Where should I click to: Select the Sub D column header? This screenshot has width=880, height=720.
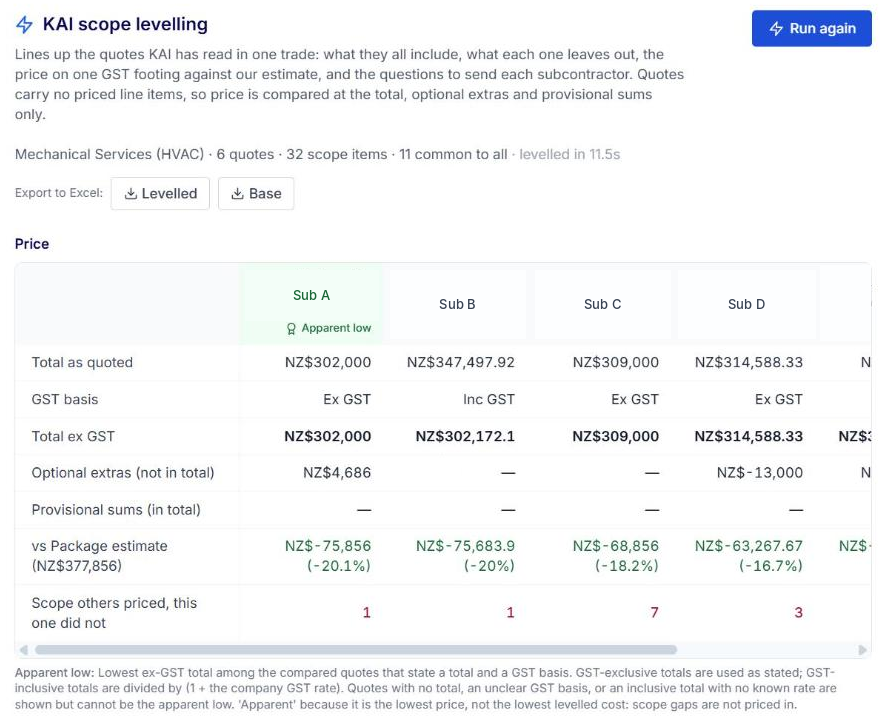(746, 304)
